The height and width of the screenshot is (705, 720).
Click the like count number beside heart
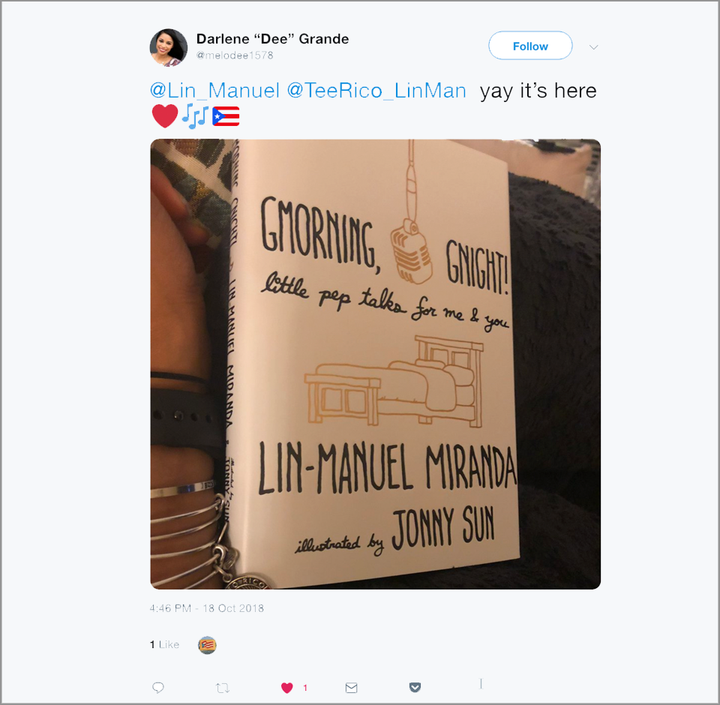coord(305,688)
